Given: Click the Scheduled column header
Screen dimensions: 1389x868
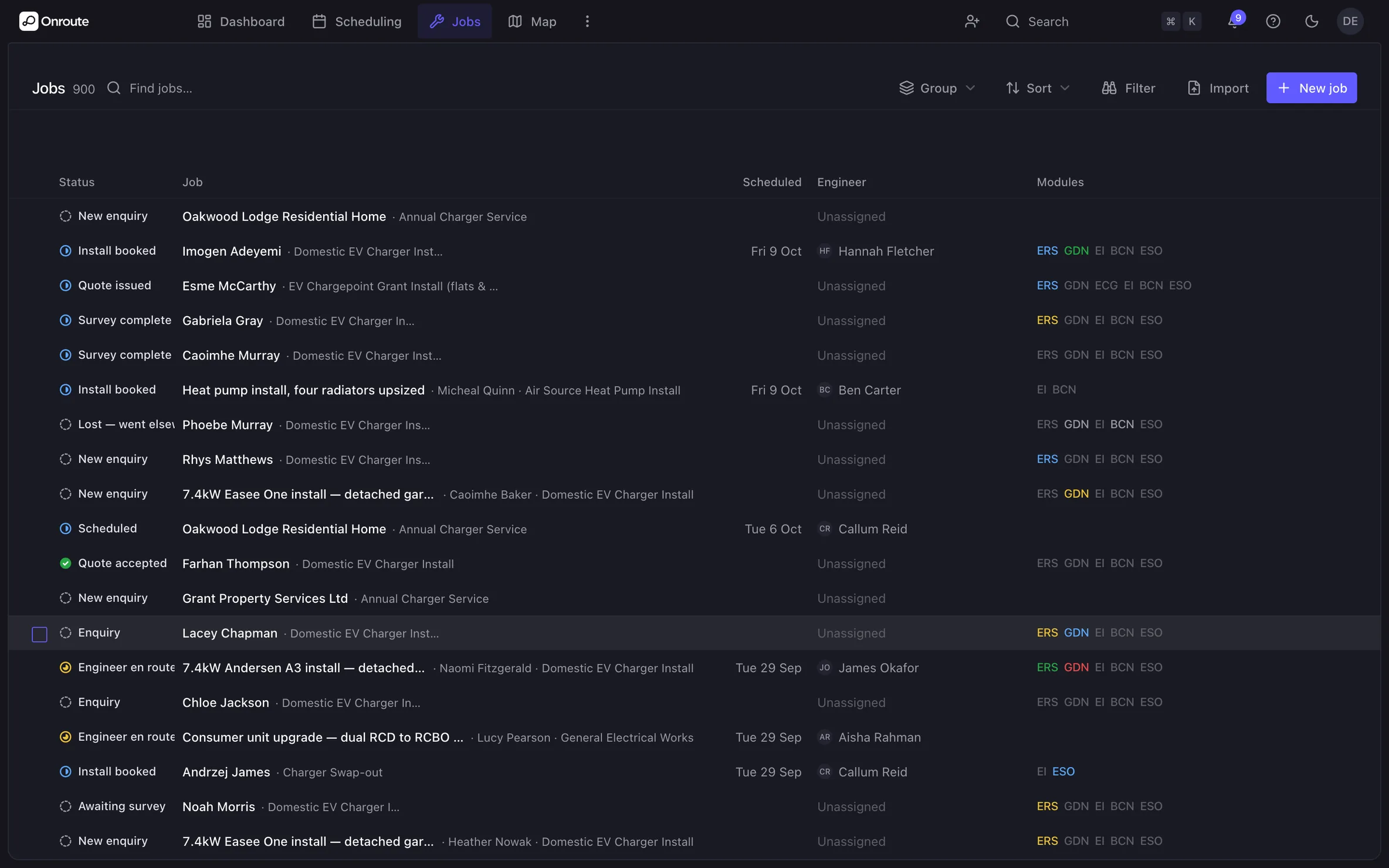Looking at the screenshot, I should (x=771, y=182).
